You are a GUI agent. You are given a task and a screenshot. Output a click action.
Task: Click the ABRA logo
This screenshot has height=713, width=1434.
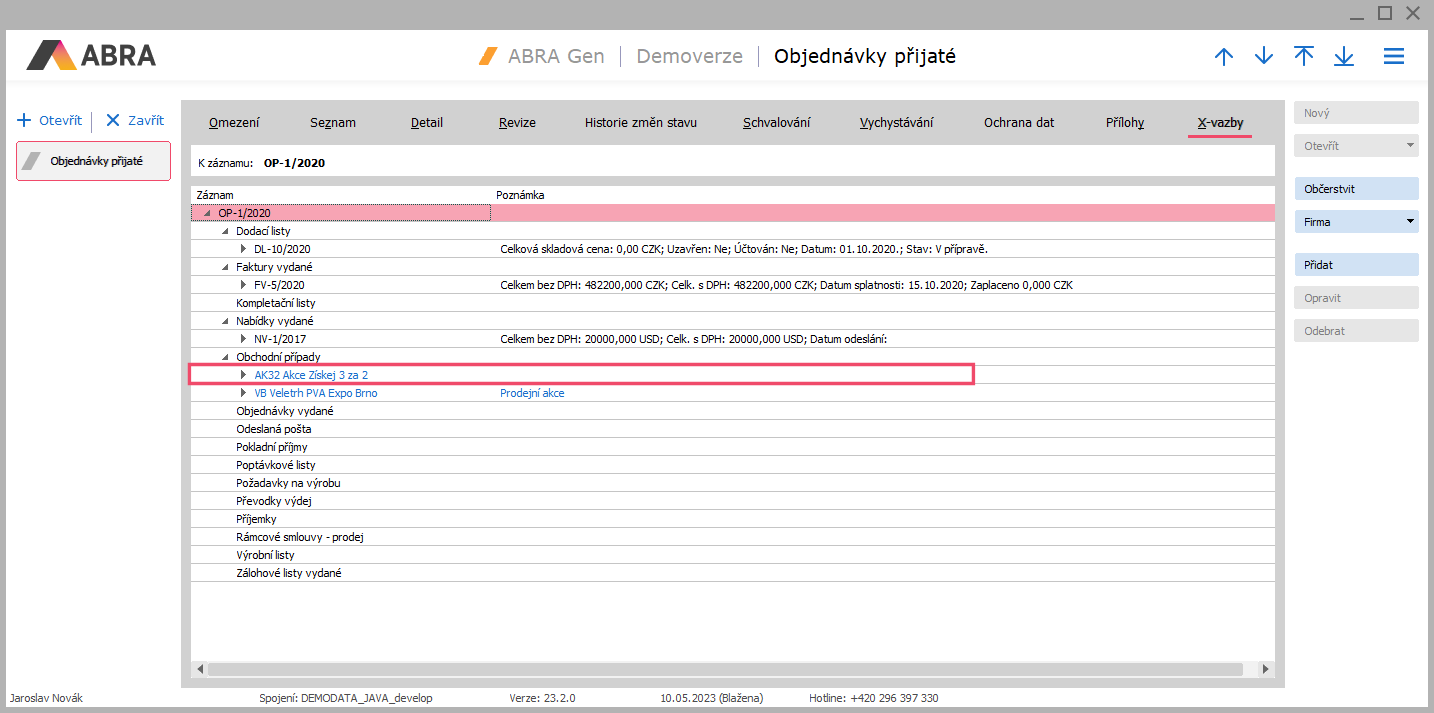coord(91,55)
